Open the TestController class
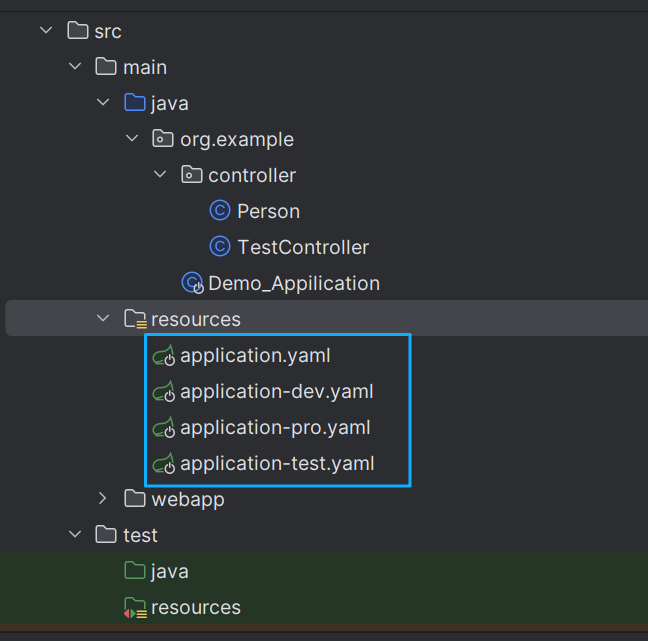 pyautogui.click(x=303, y=247)
